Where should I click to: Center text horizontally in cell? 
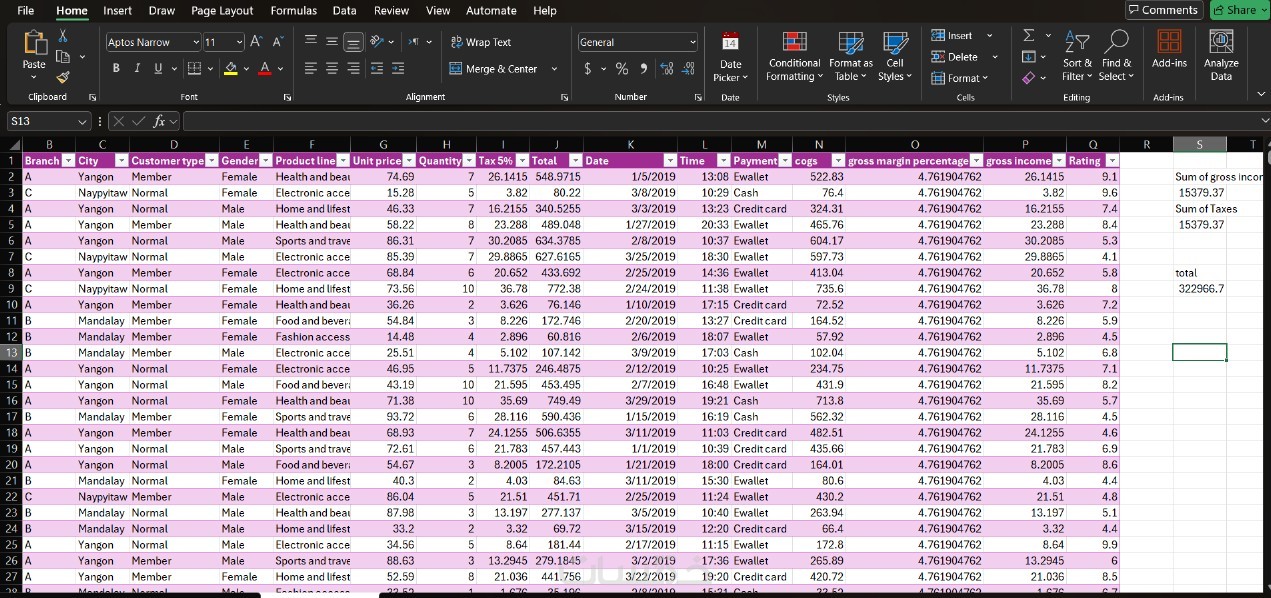click(x=331, y=68)
